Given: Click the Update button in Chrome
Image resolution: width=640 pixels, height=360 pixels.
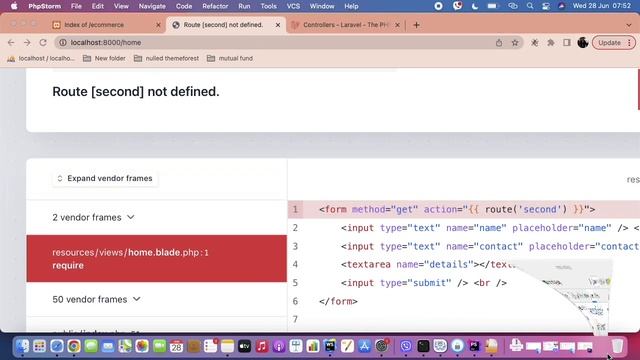Looking at the screenshot, I should (x=609, y=42).
